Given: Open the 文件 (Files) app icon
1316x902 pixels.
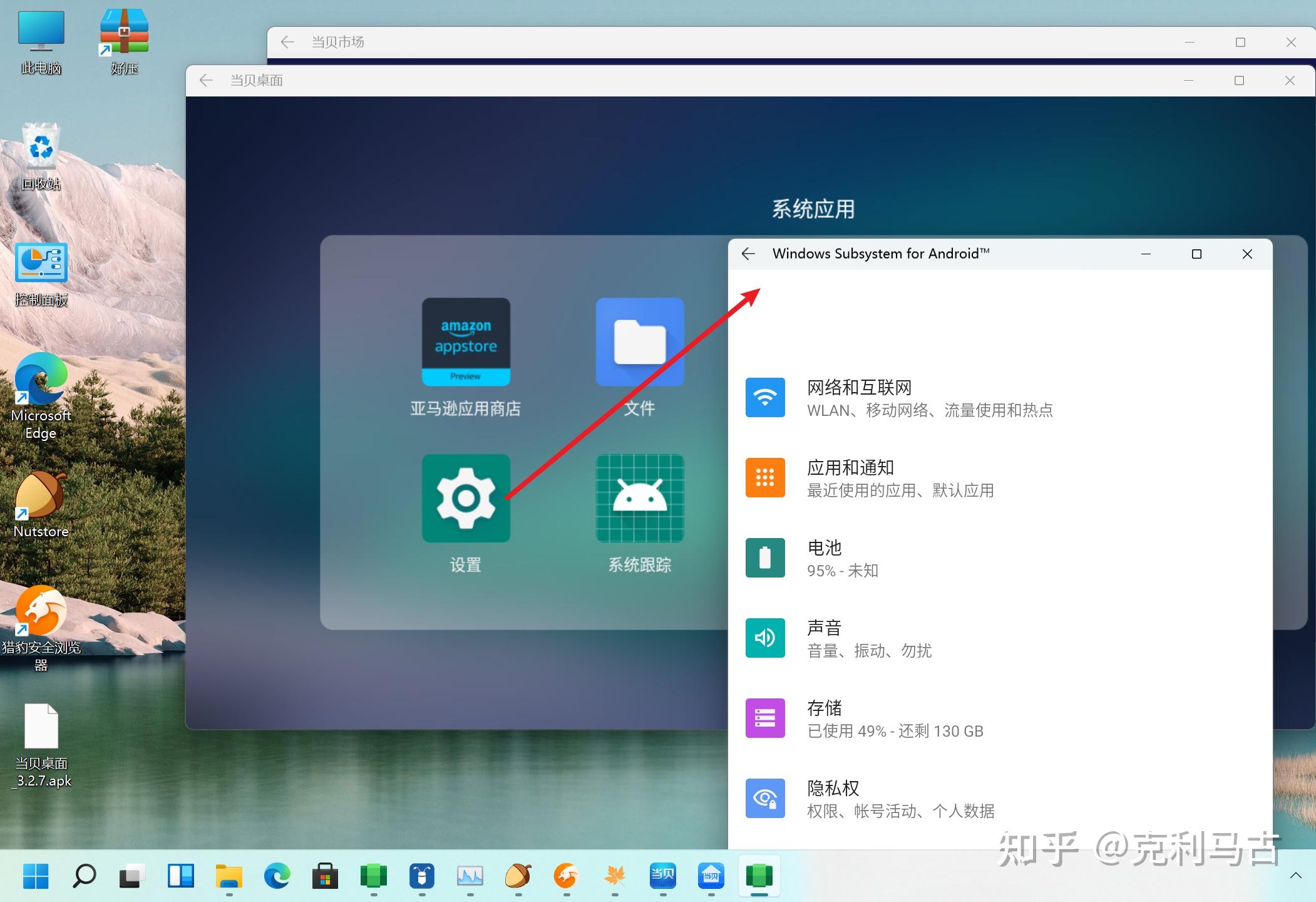Looking at the screenshot, I should pos(639,341).
